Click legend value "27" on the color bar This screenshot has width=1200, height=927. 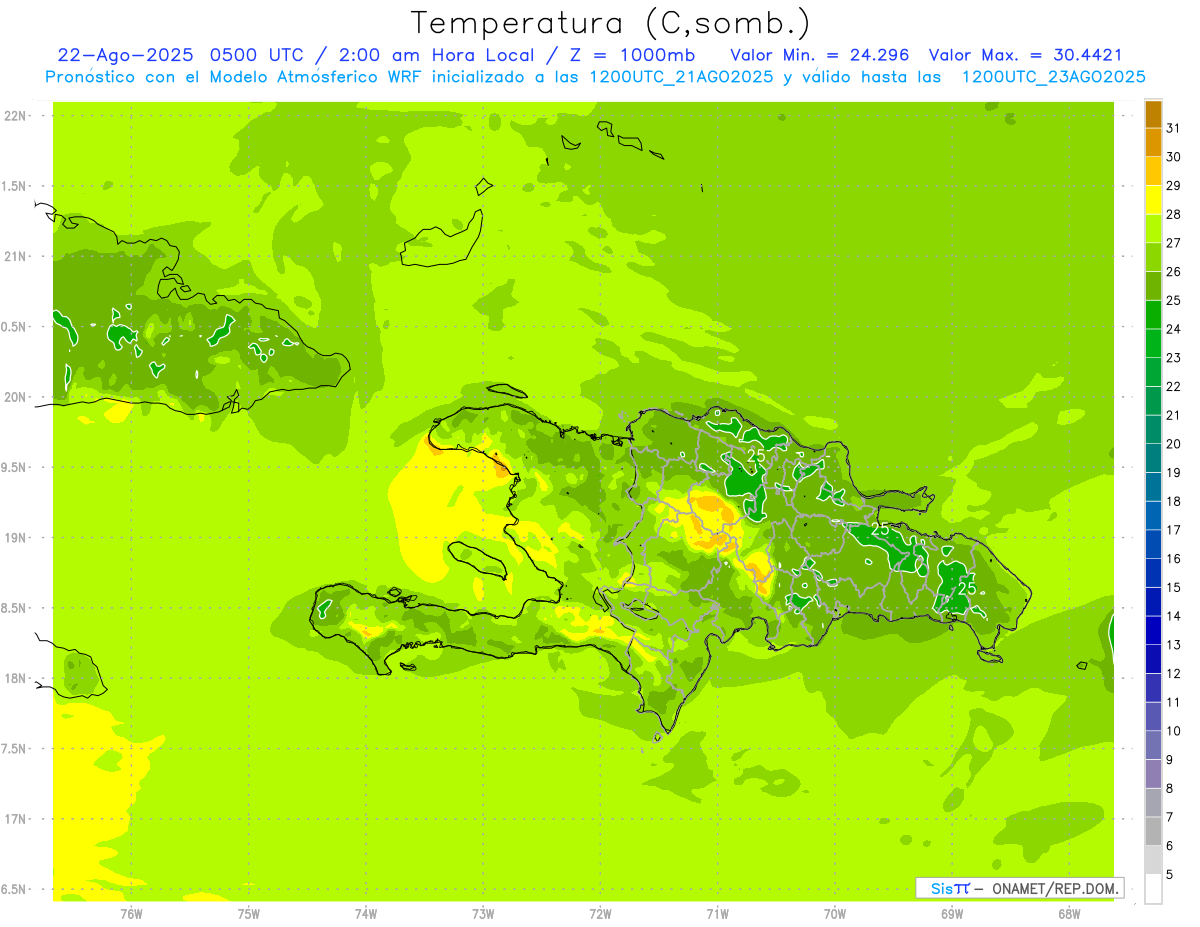point(1173,243)
